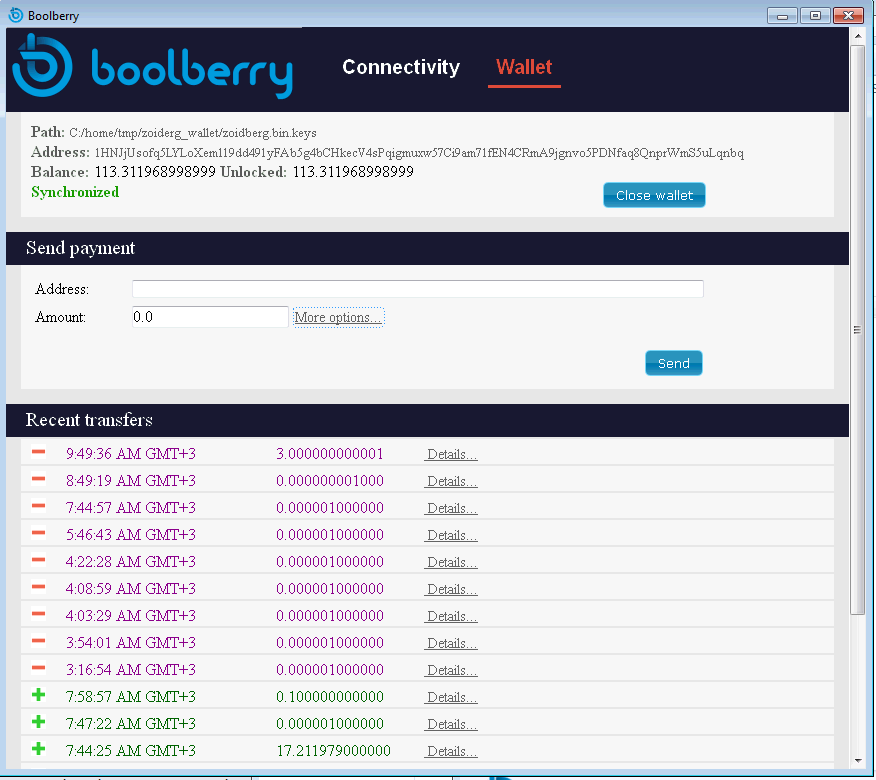The image size is (876, 780).
Task: Open Details for 9:49:36 AM transfer
Action: pos(451,454)
